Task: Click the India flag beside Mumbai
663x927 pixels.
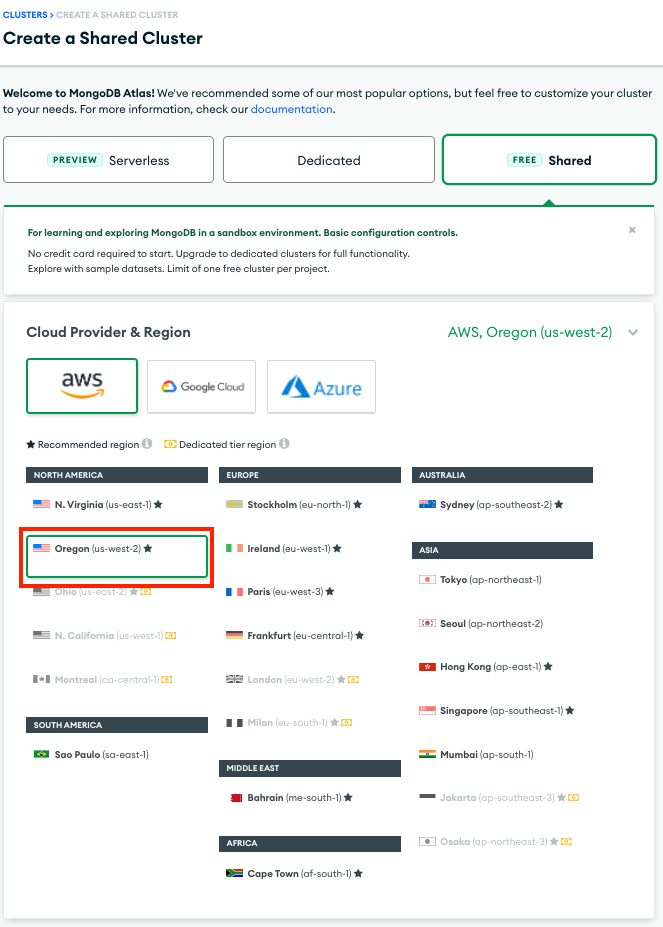Action: [427, 754]
